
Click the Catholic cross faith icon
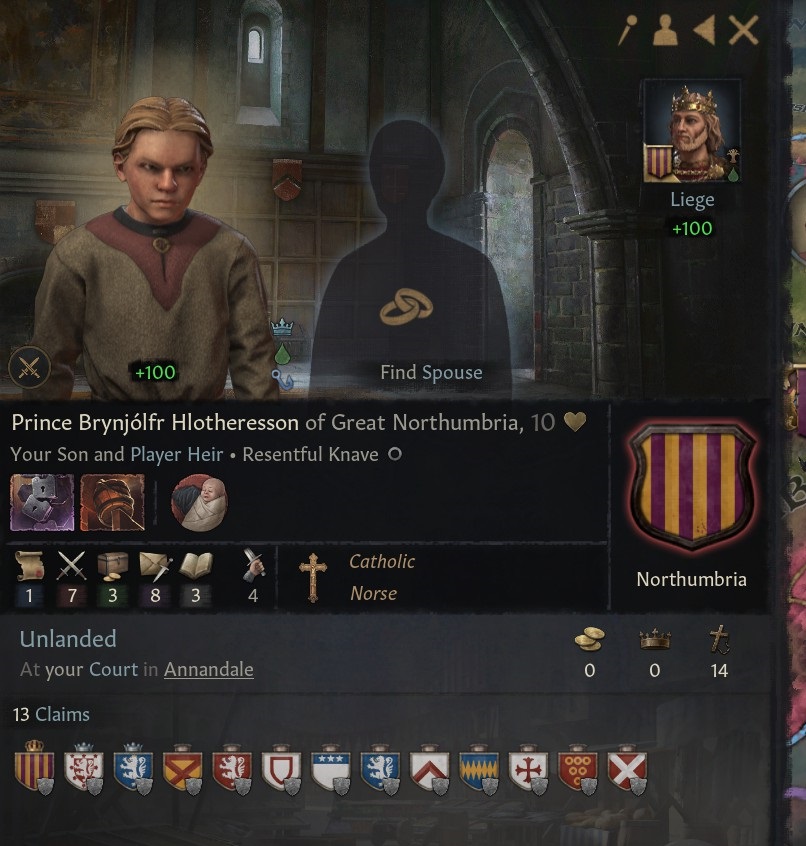(313, 577)
